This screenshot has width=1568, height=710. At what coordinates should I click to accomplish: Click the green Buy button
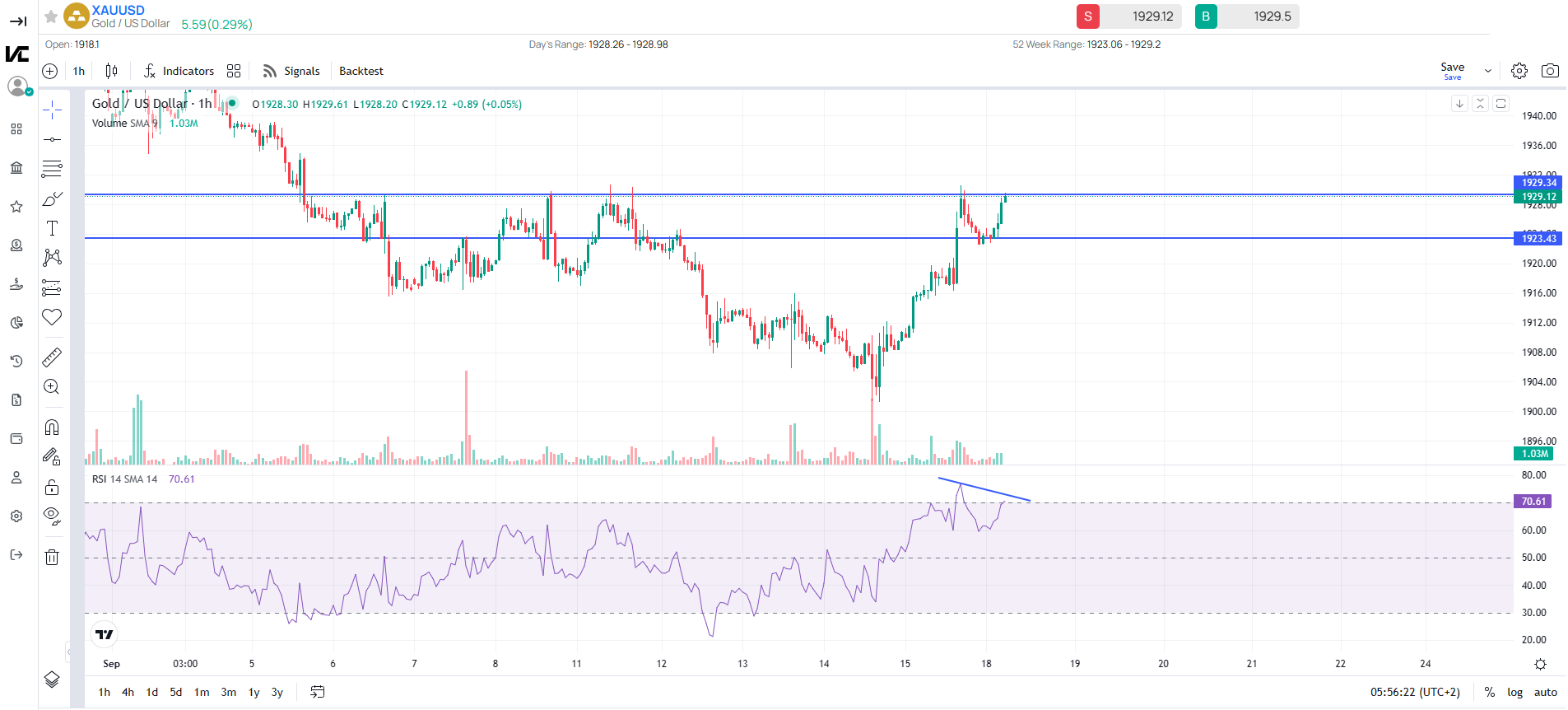tap(1206, 16)
